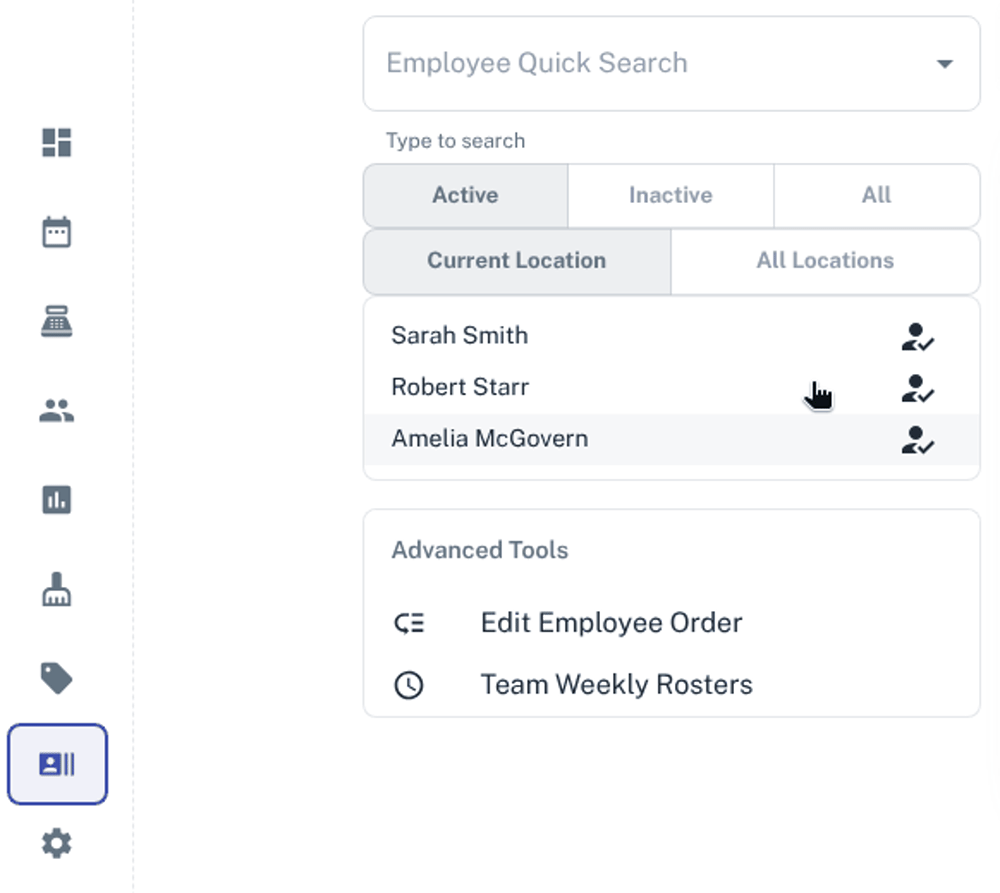This screenshot has height=893, width=1000.
Task: Open the reports bar chart icon
Action: click(x=56, y=499)
